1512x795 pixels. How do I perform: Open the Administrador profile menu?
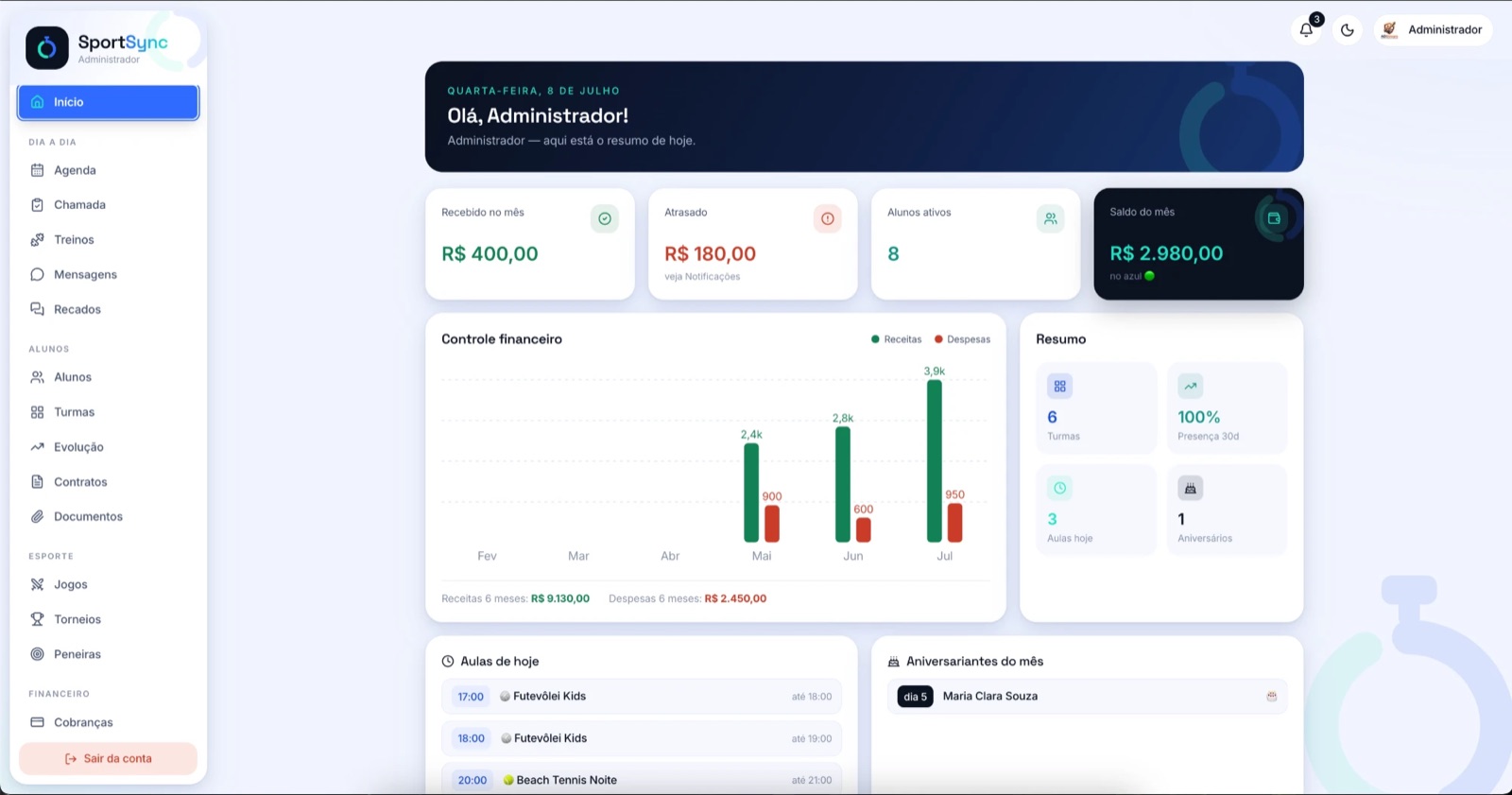(x=1433, y=30)
